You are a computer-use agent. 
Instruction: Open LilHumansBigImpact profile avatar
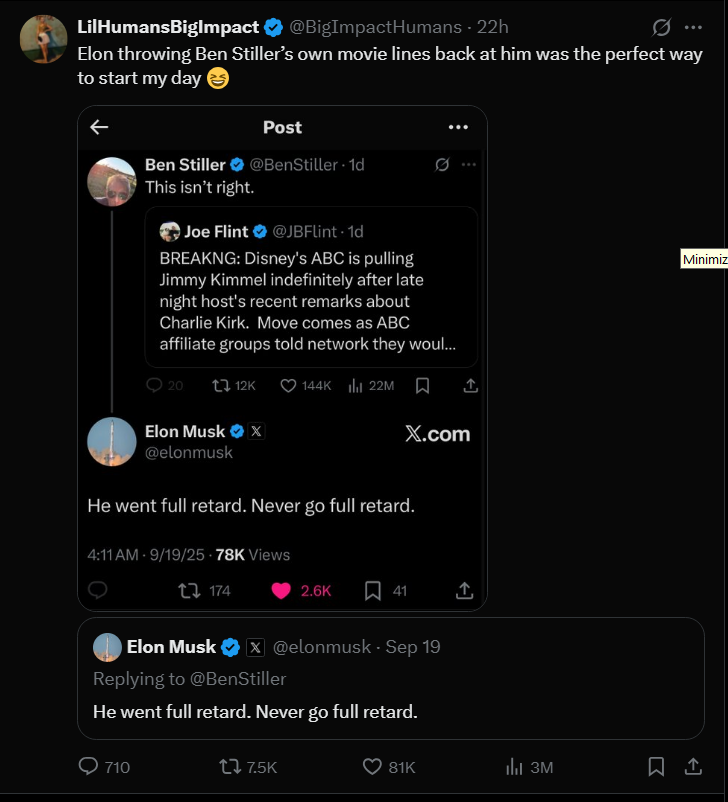[x=44, y=40]
